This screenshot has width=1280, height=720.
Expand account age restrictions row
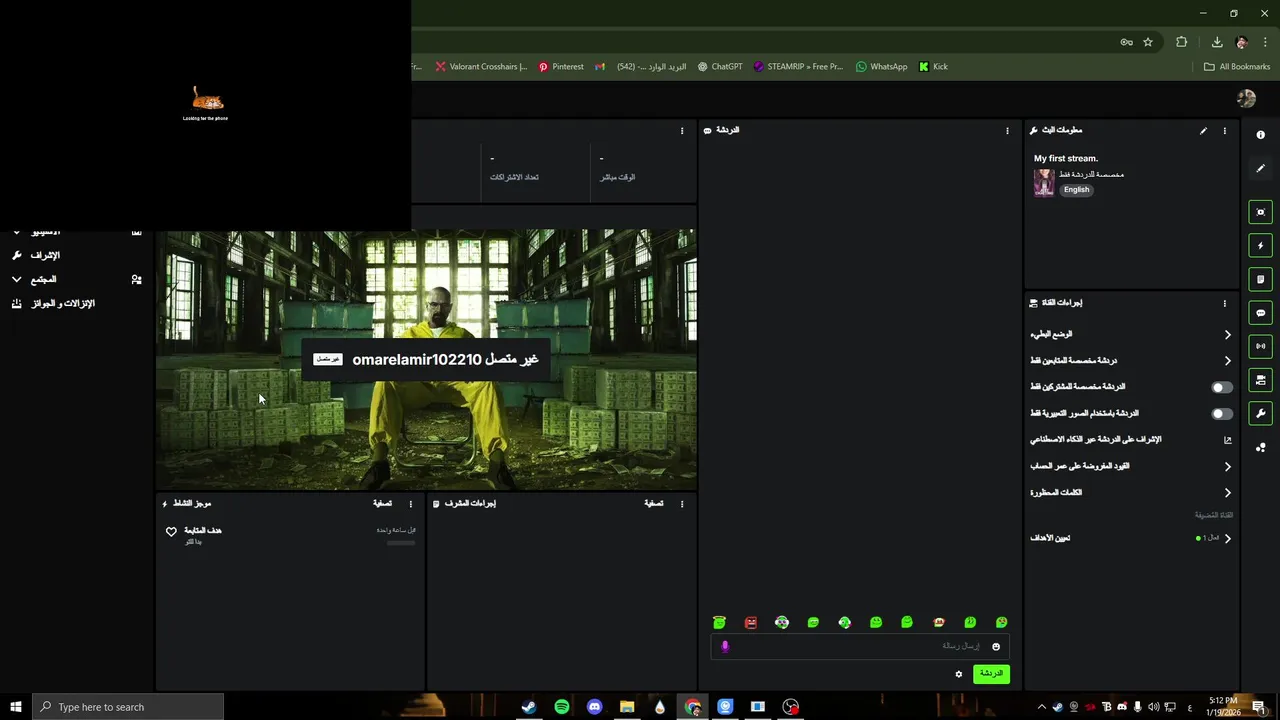(x=1131, y=466)
